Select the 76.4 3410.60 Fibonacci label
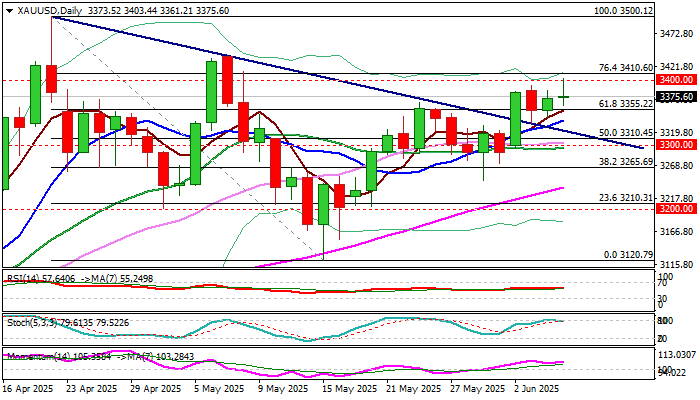This screenshot has height=400, width=700. pos(626,67)
